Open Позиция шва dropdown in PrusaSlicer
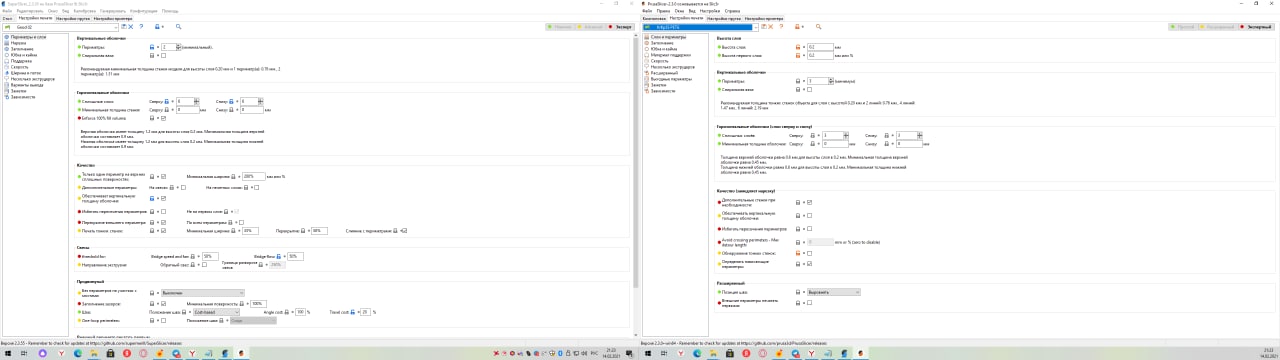Screen dimensions: 1280x360 (834, 292)
